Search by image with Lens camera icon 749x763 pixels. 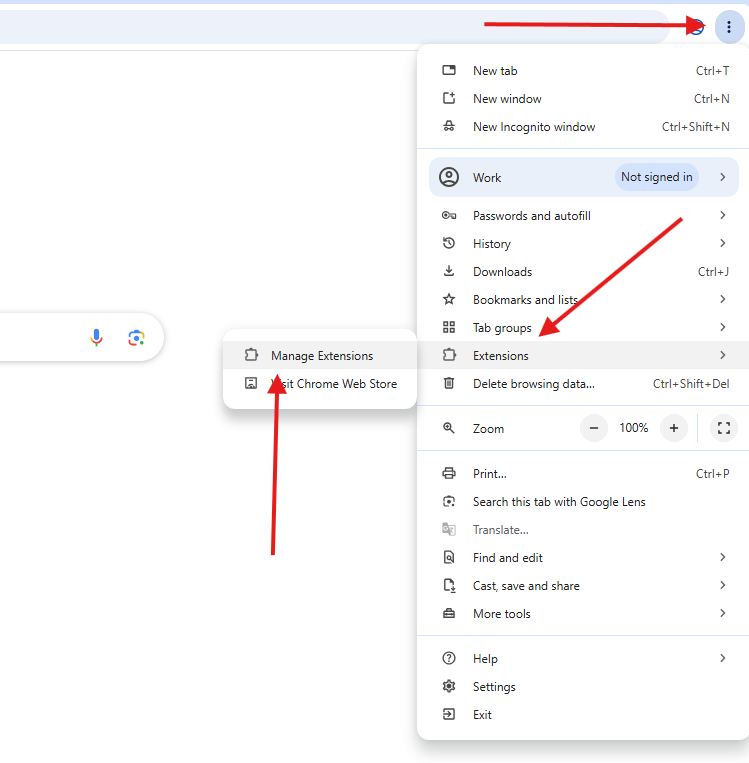(x=136, y=338)
